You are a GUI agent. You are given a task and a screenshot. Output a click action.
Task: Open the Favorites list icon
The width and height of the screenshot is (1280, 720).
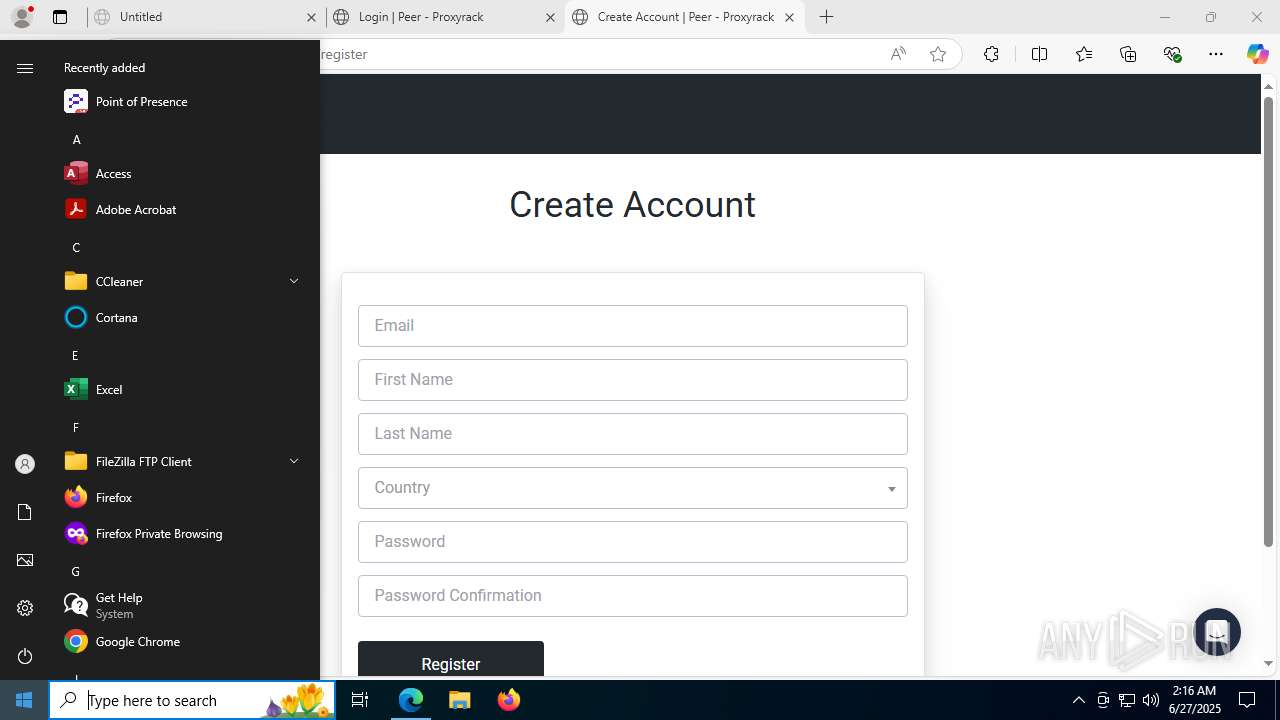(x=1084, y=54)
